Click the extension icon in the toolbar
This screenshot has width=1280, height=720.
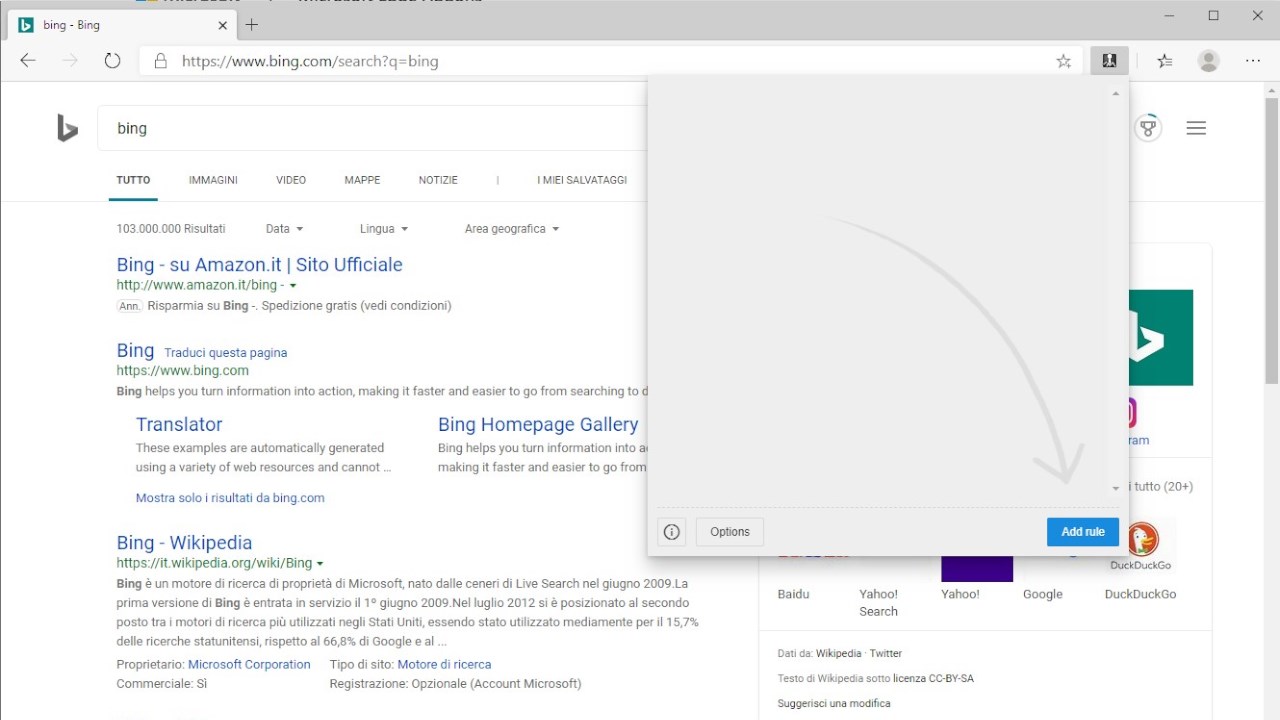tap(1109, 61)
